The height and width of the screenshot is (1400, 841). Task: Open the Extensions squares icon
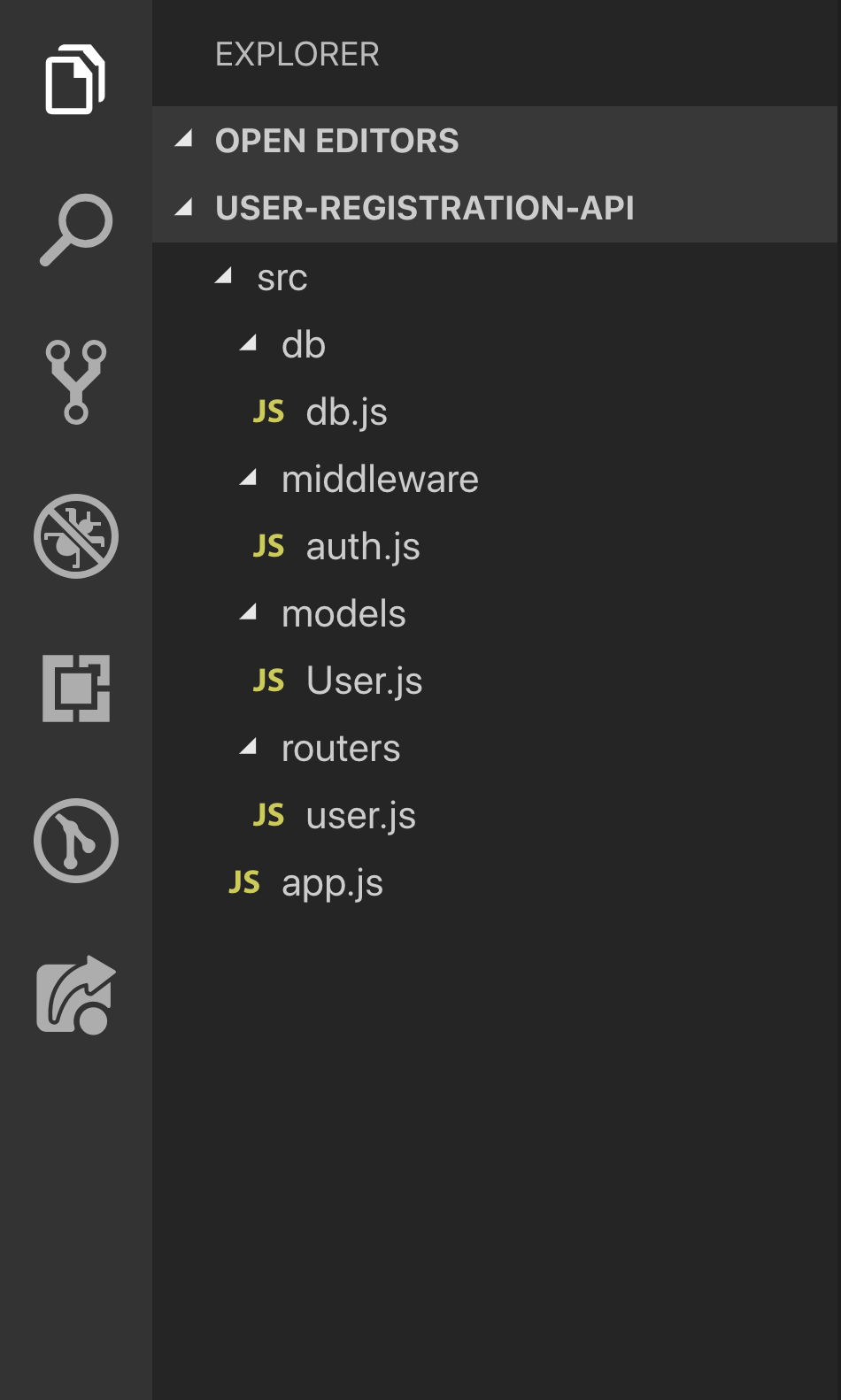point(76,688)
